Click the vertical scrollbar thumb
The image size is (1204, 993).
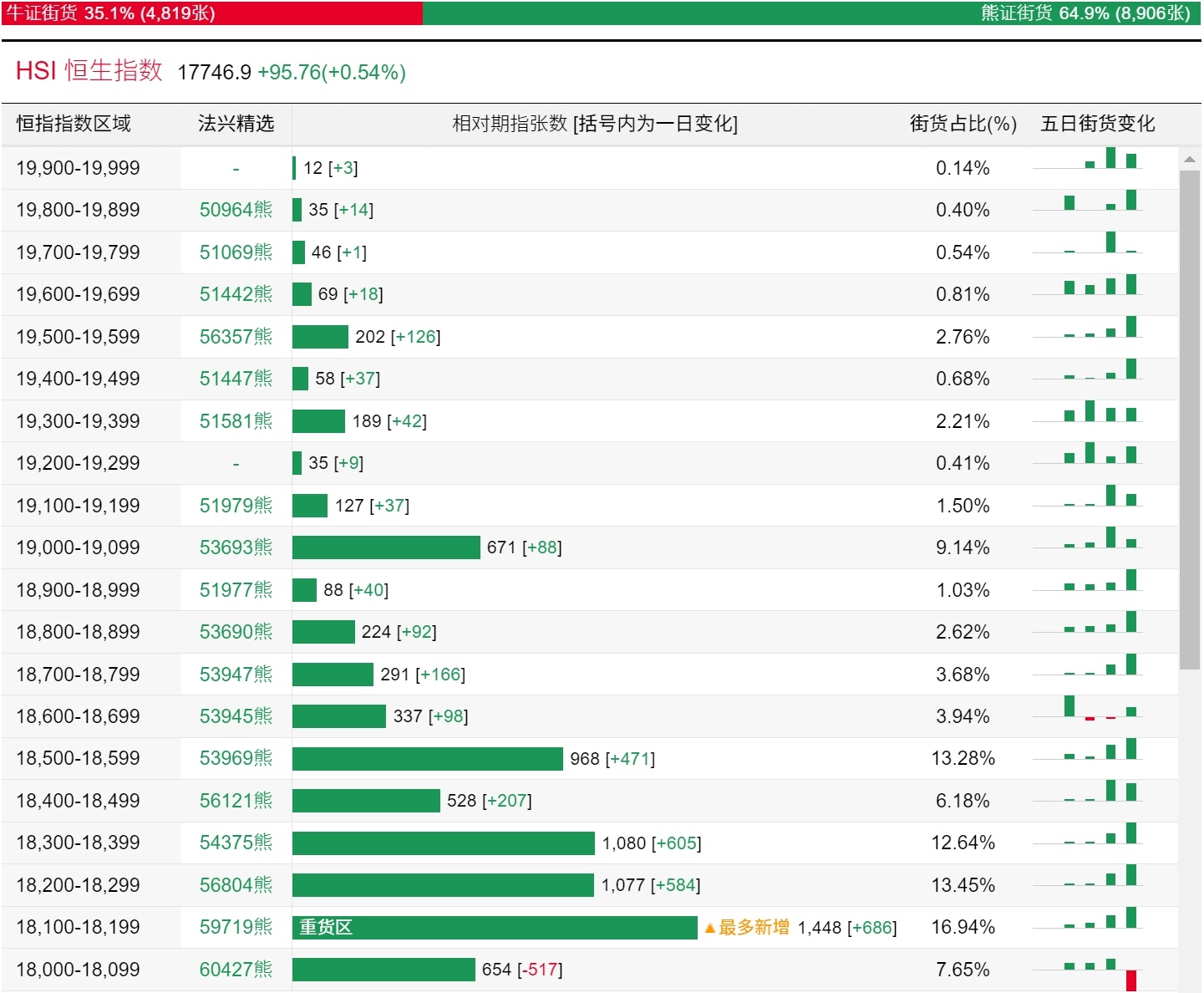pyautogui.click(x=1190, y=420)
